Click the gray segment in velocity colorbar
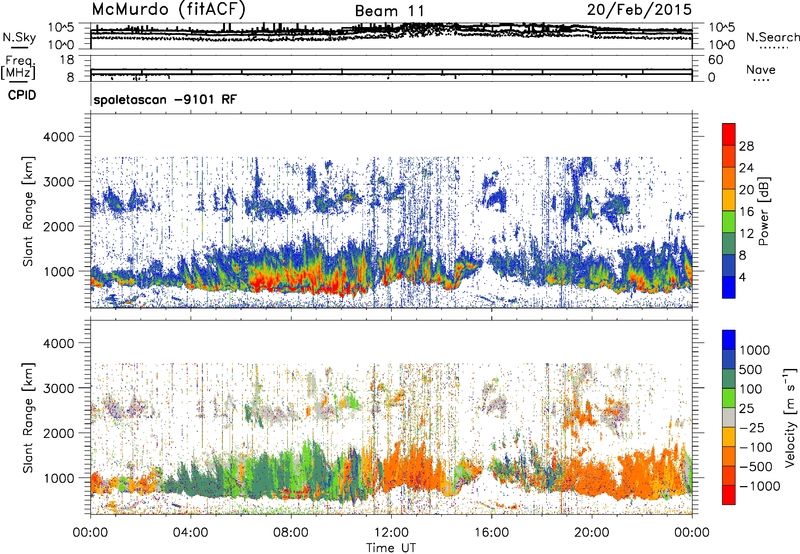This screenshot has width=800, height=554. click(x=729, y=417)
